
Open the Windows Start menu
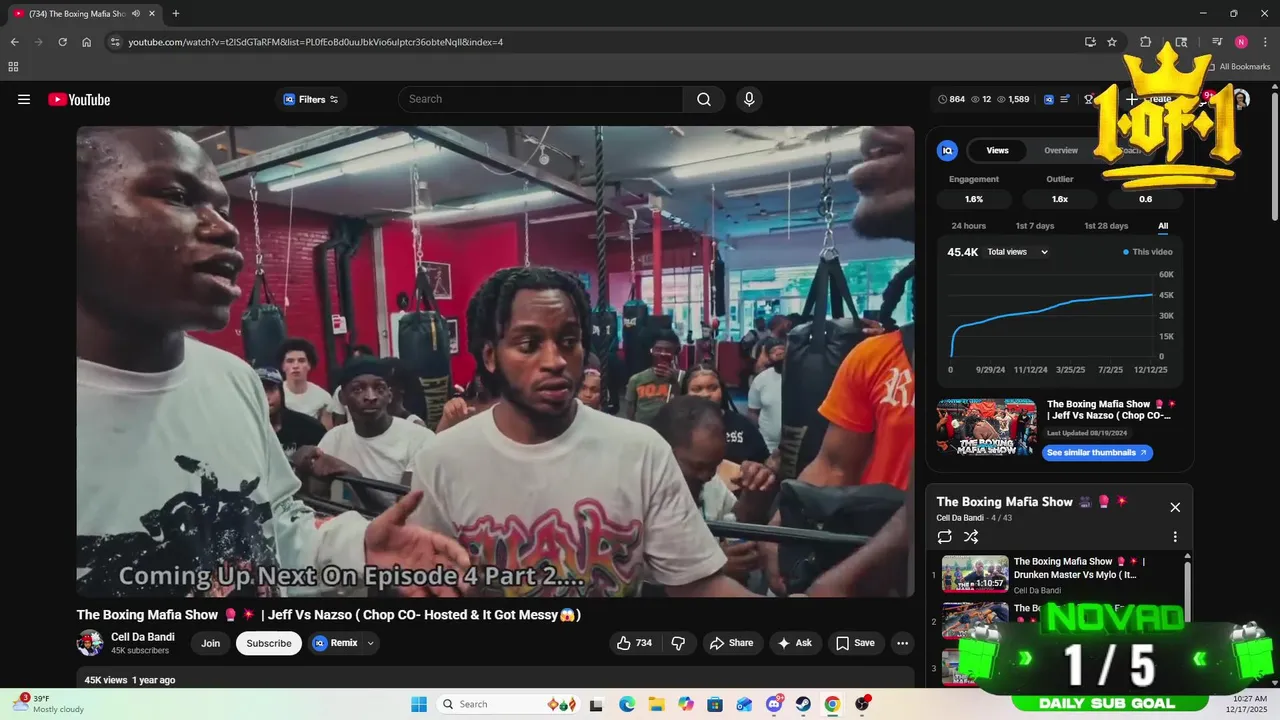pyautogui.click(x=419, y=704)
